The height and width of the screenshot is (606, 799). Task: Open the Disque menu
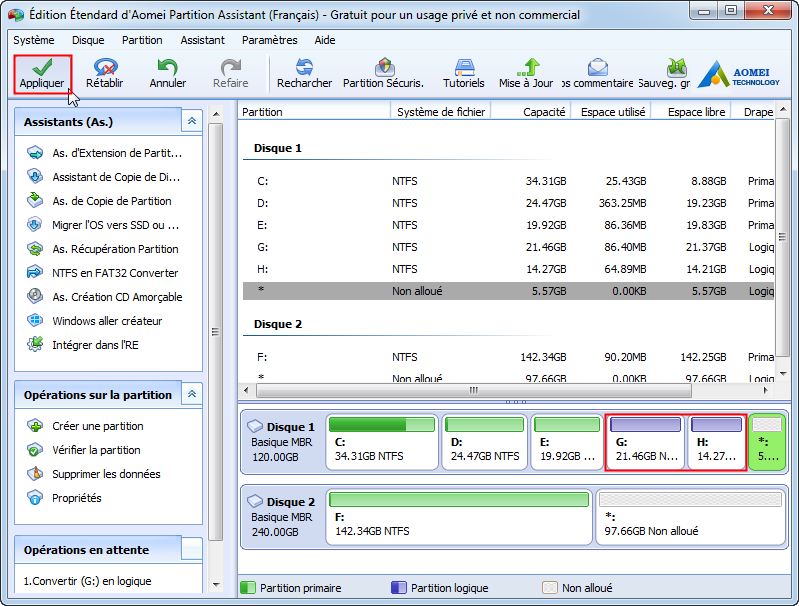pos(88,40)
